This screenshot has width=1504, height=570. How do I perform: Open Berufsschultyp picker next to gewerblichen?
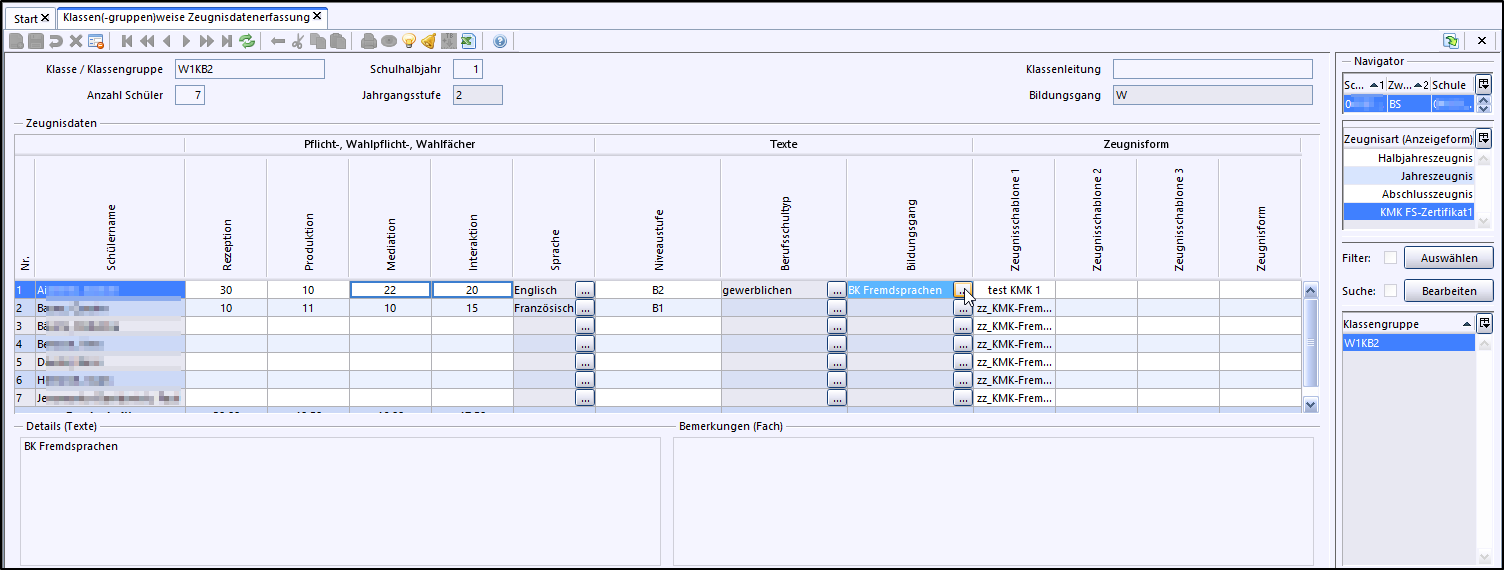836,290
